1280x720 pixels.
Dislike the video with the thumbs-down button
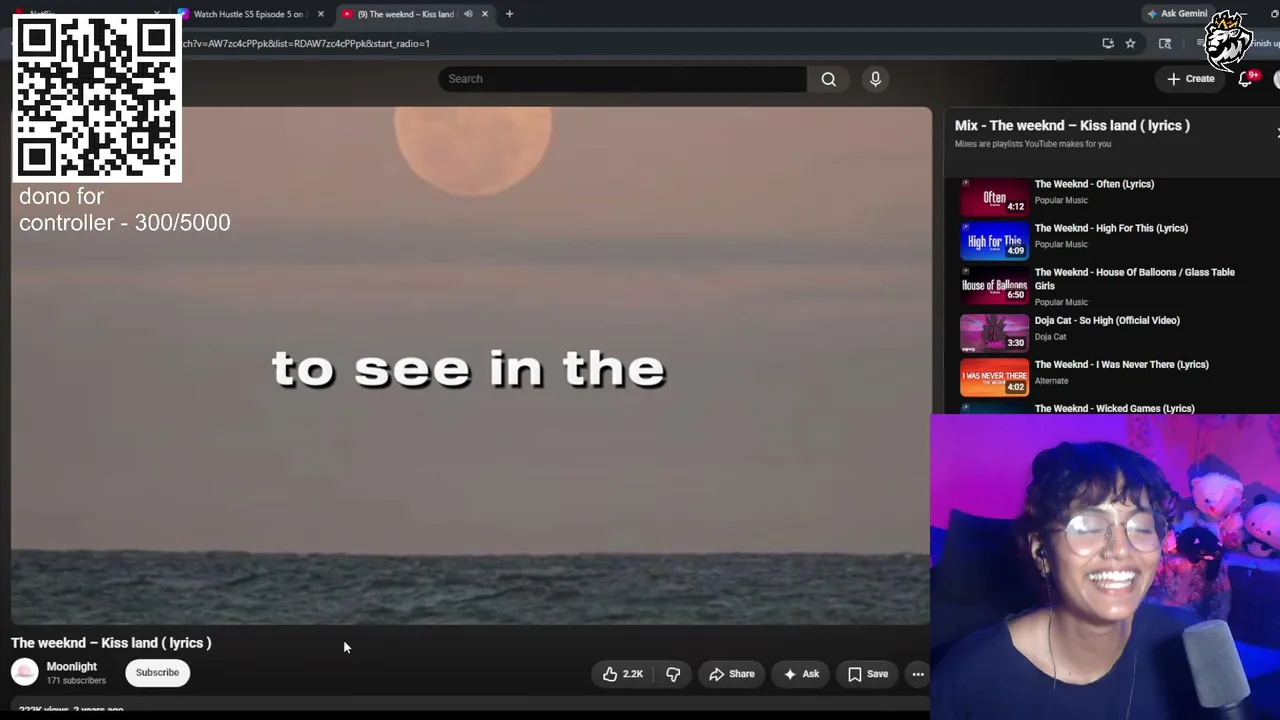tap(673, 674)
